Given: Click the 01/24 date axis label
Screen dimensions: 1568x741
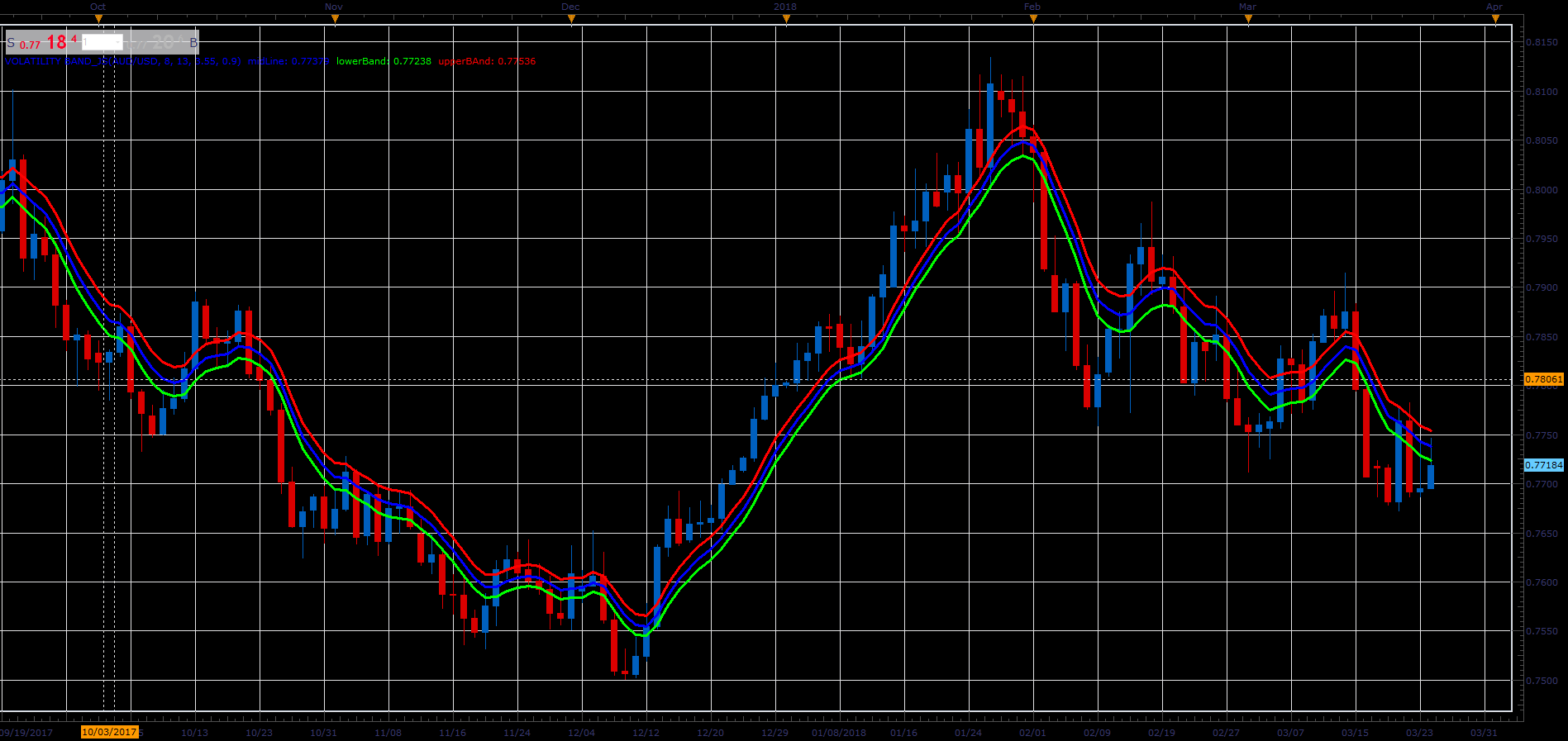Looking at the screenshot, I should [x=969, y=733].
